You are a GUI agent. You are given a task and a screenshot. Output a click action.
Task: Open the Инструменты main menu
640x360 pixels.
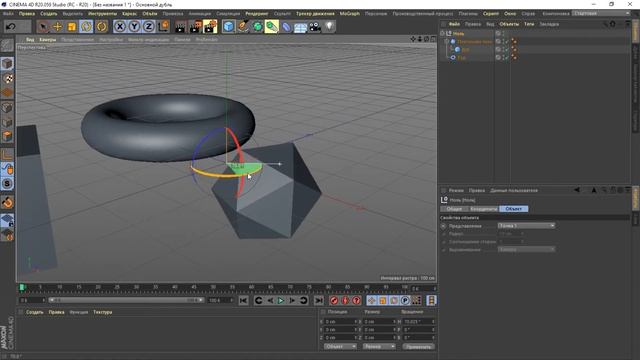(x=102, y=13)
